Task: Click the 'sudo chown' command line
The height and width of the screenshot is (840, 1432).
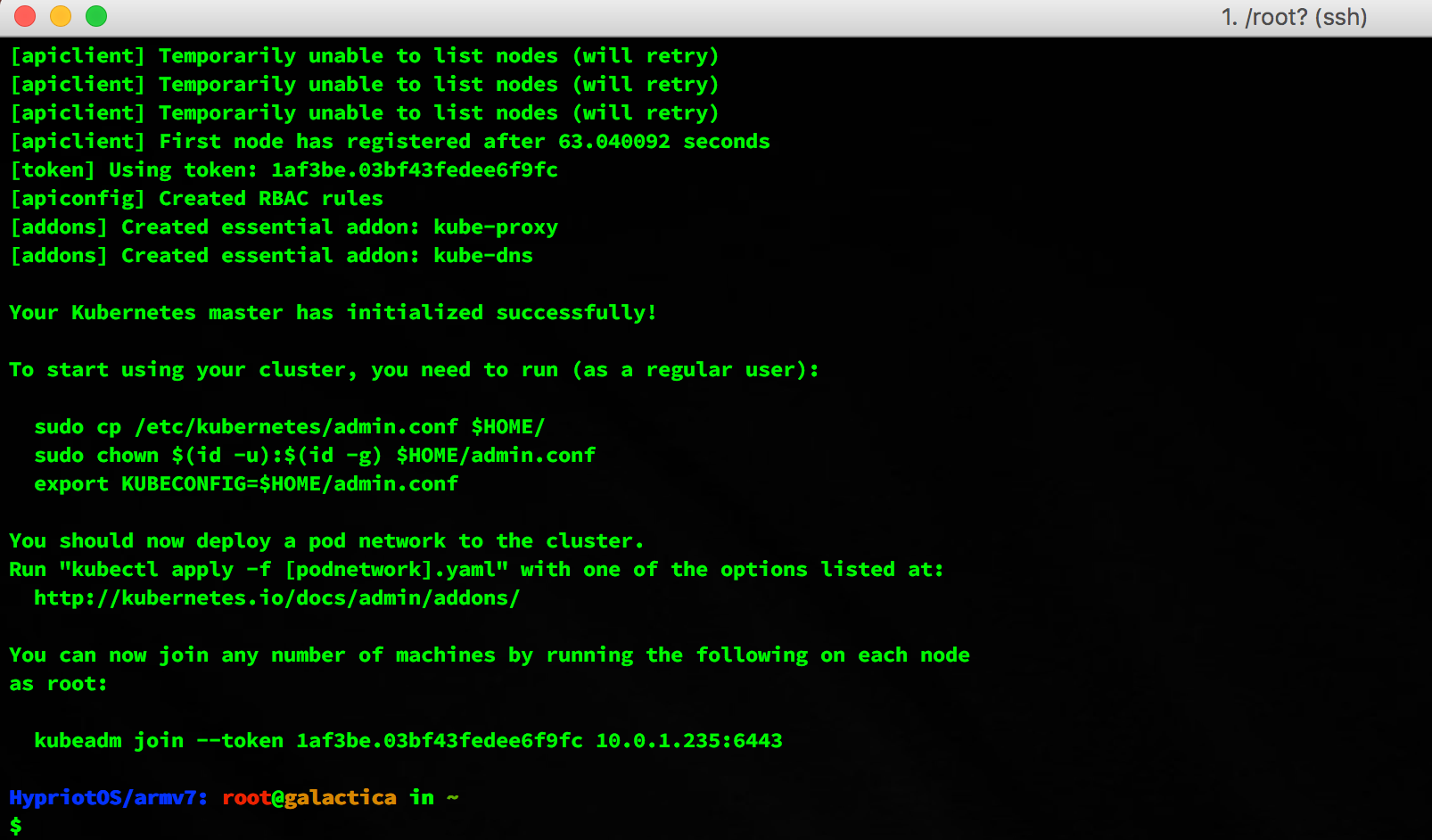Action: click(x=315, y=456)
